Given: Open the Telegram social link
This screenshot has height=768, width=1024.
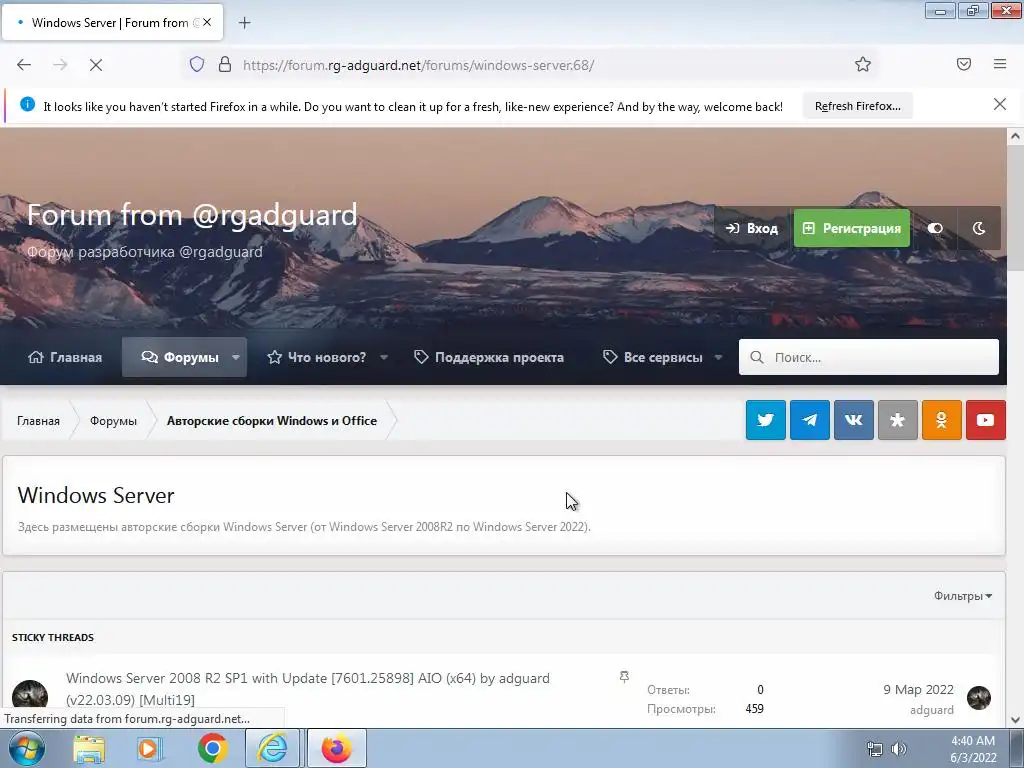Looking at the screenshot, I should (x=810, y=420).
